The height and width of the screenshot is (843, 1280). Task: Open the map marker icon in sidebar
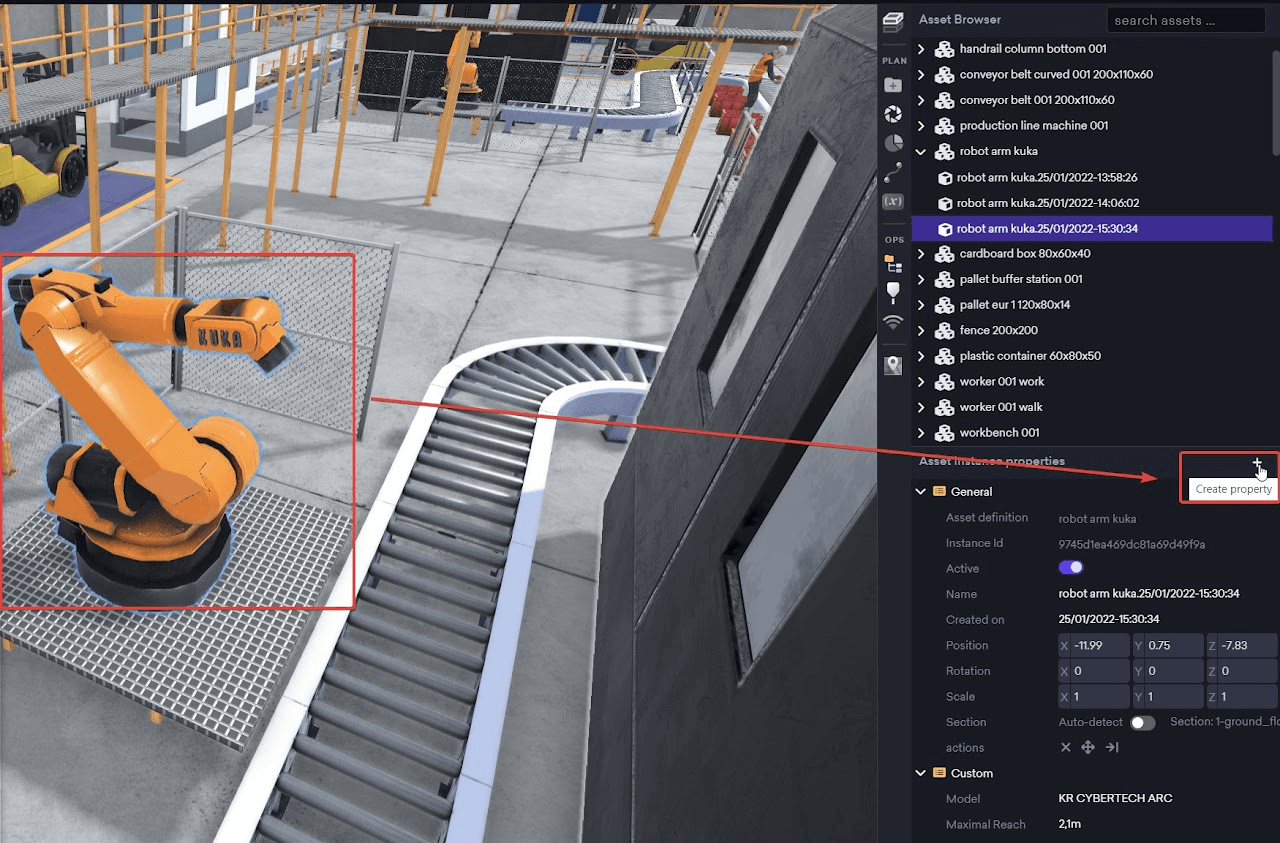(x=893, y=365)
